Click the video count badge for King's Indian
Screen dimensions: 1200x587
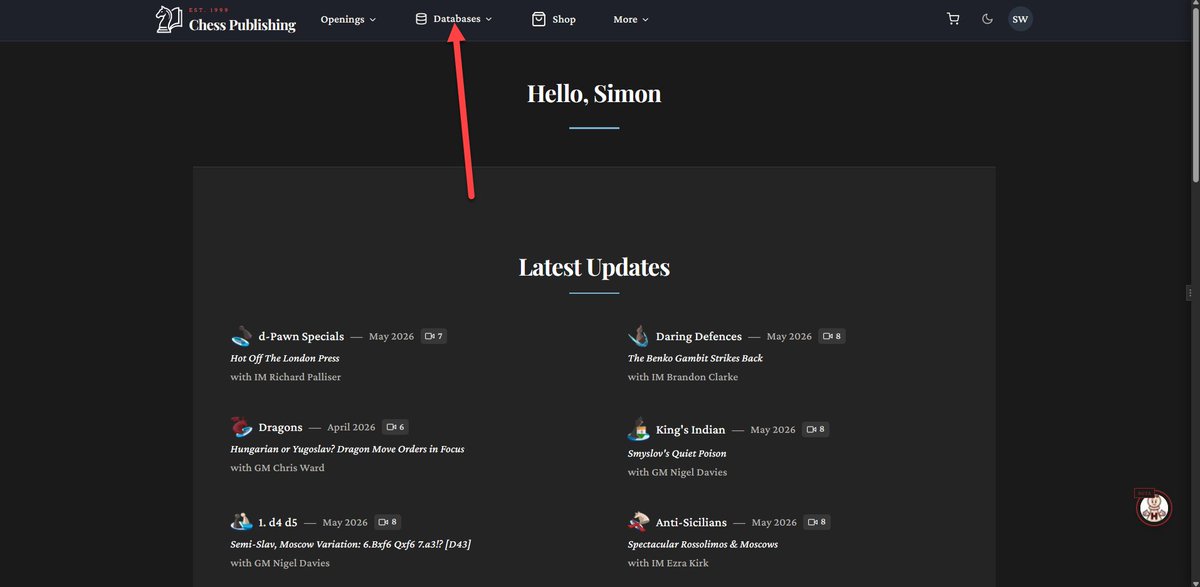pos(816,429)
